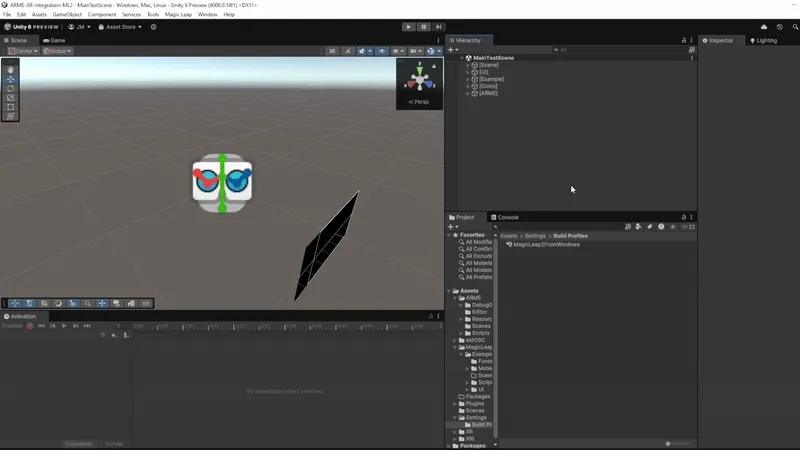Image resolution: width=800 pixels, height=450 pixels.
Task: Open the GameObject menu
Action: coord(67,15)
